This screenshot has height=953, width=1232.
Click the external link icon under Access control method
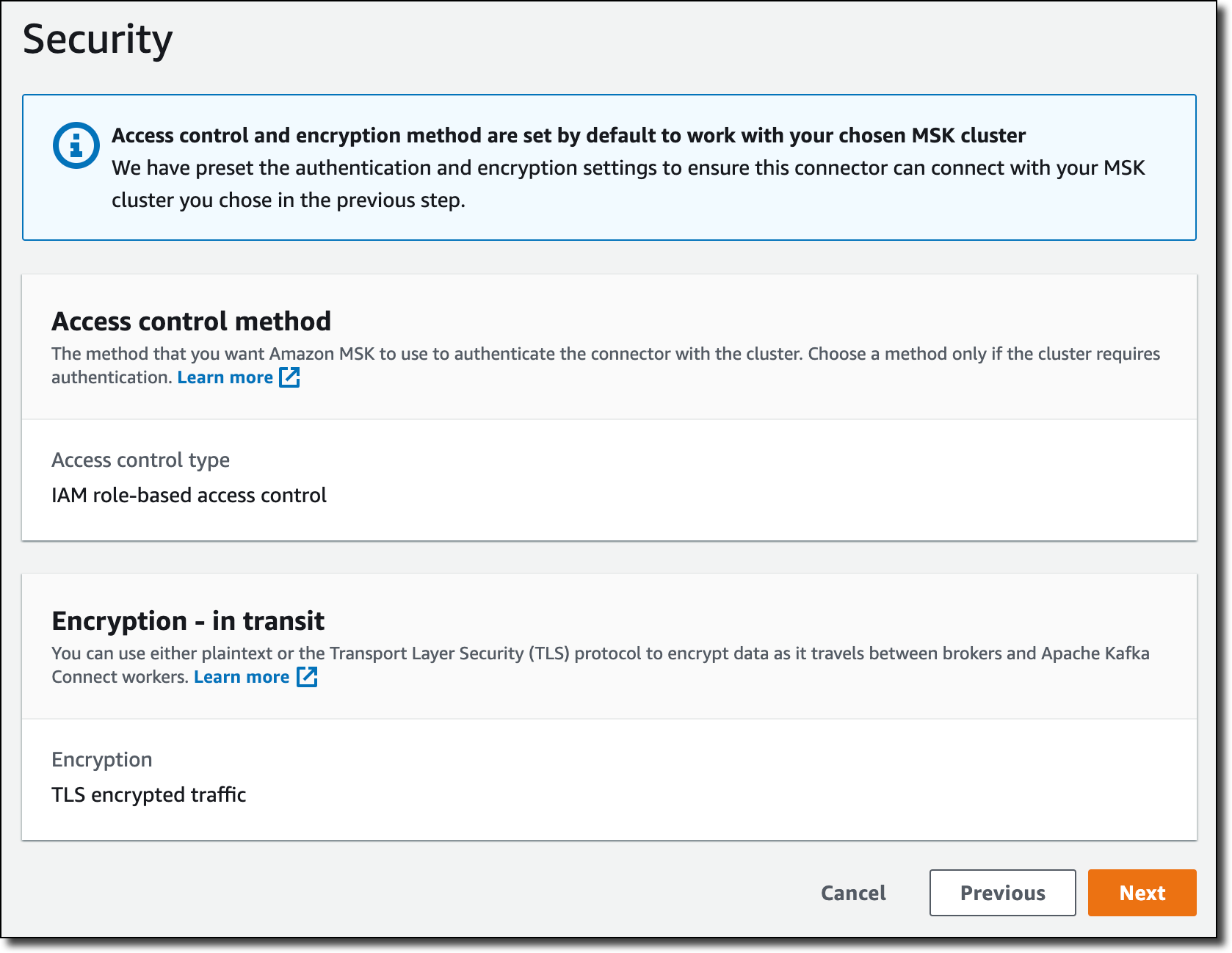click(290, 377)
